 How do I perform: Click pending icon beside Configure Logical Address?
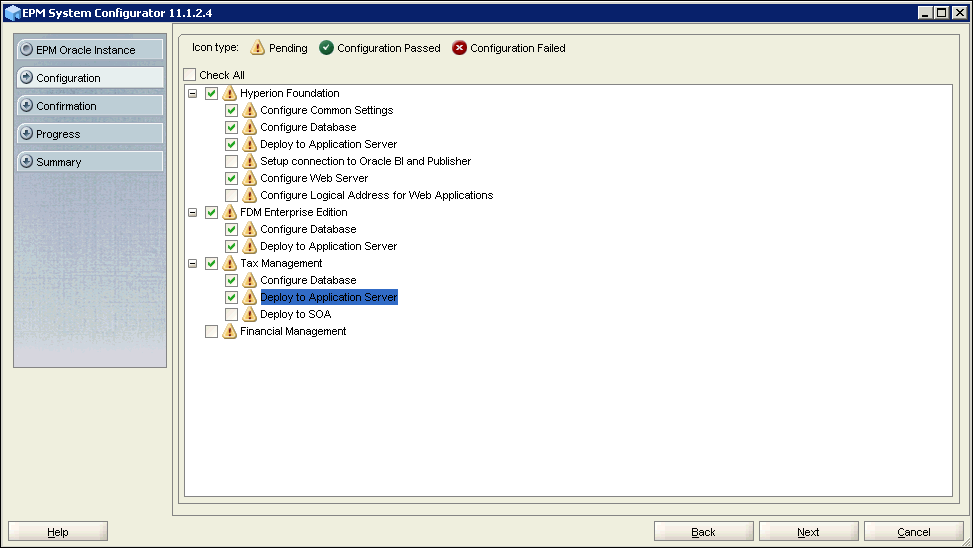click(x=249, y=195)
